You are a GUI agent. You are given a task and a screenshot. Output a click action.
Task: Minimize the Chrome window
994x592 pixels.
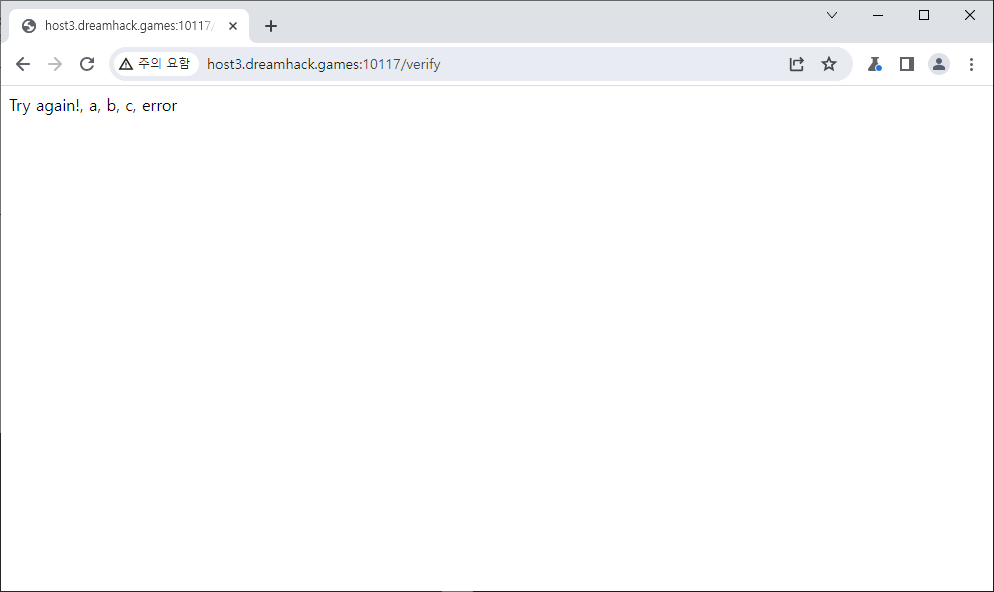tap(878, 15)
